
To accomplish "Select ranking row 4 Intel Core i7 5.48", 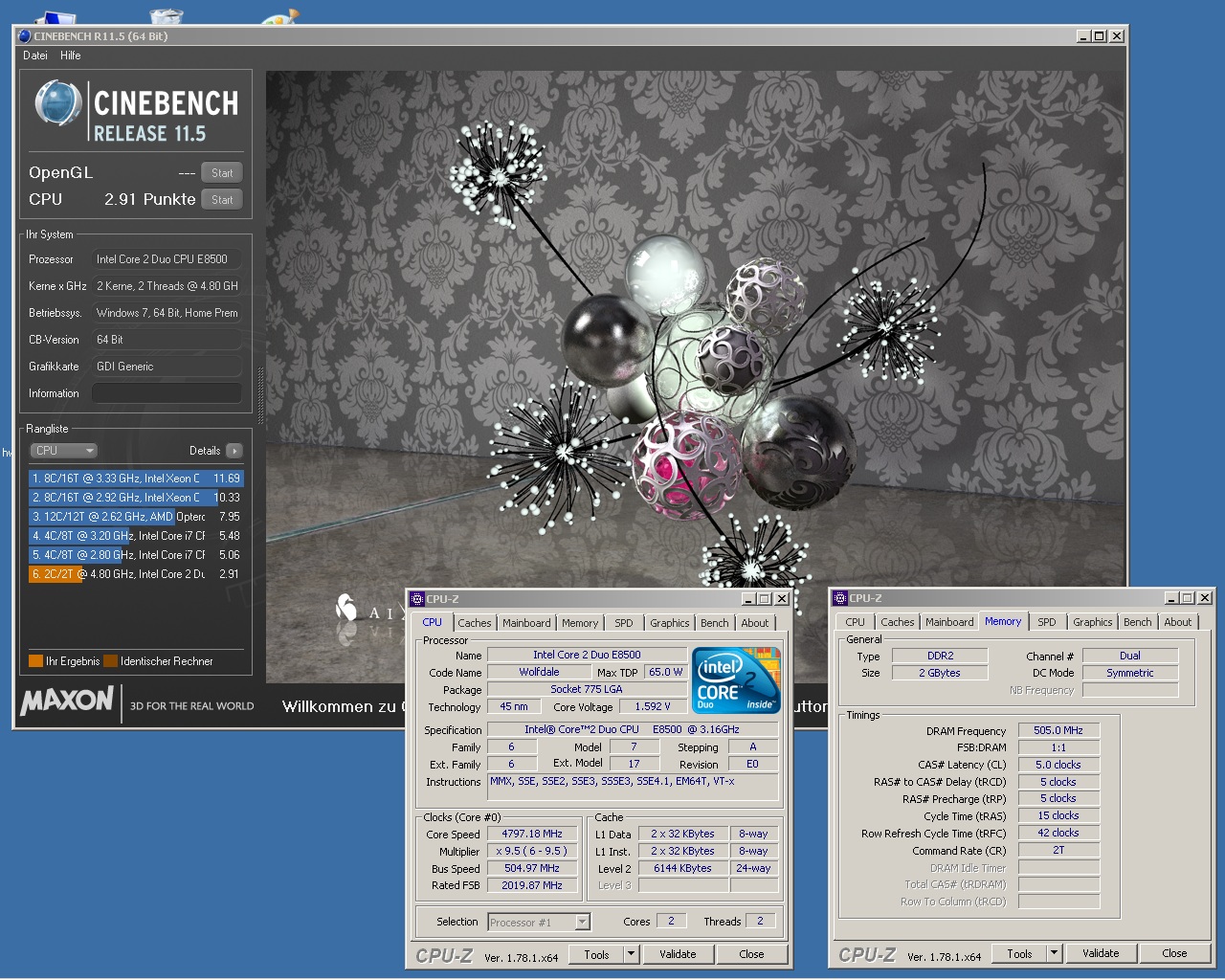I will click(136, 536).
